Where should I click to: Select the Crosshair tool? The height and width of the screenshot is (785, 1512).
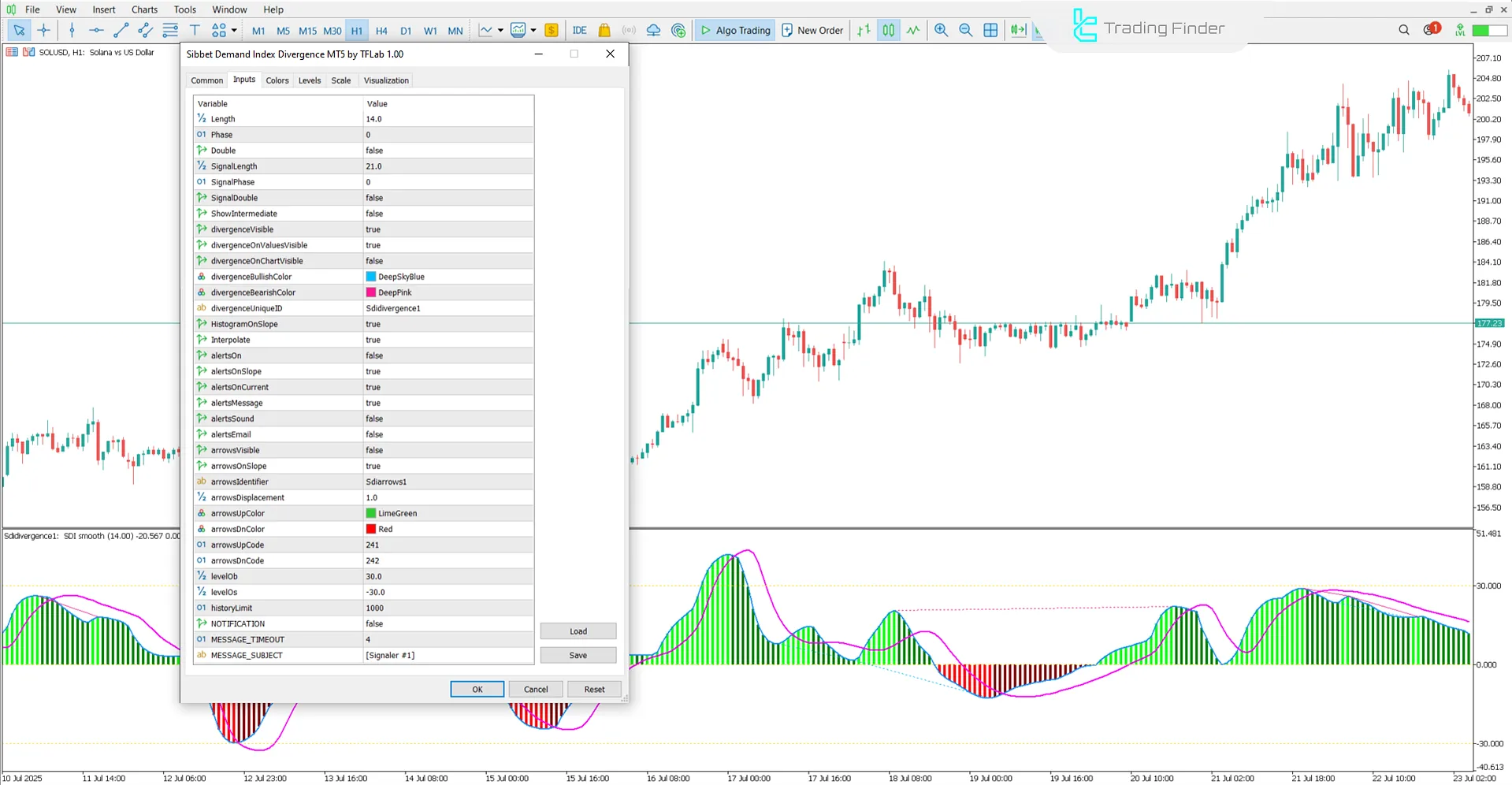[x=43, y=30]
